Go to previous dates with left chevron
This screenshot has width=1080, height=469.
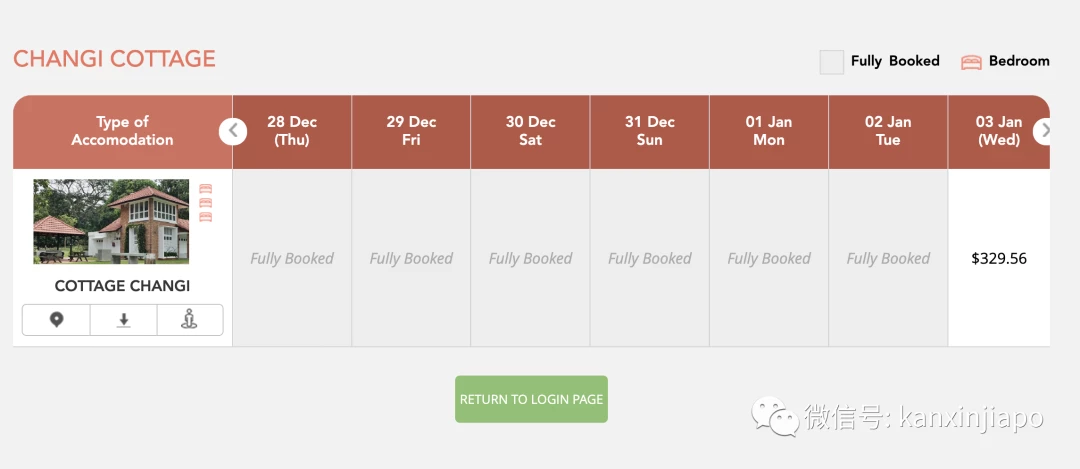click(233, 131)
